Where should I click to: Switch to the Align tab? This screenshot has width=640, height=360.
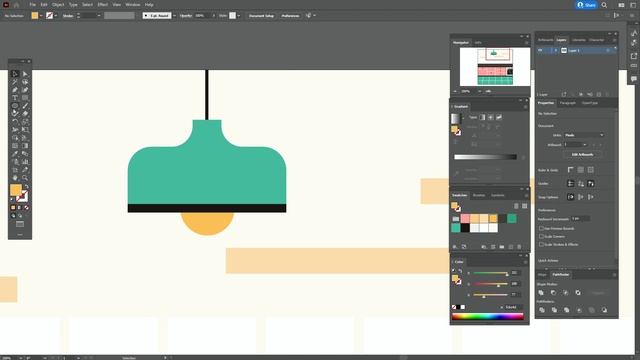pyautogui.click(x=542, y=275)
